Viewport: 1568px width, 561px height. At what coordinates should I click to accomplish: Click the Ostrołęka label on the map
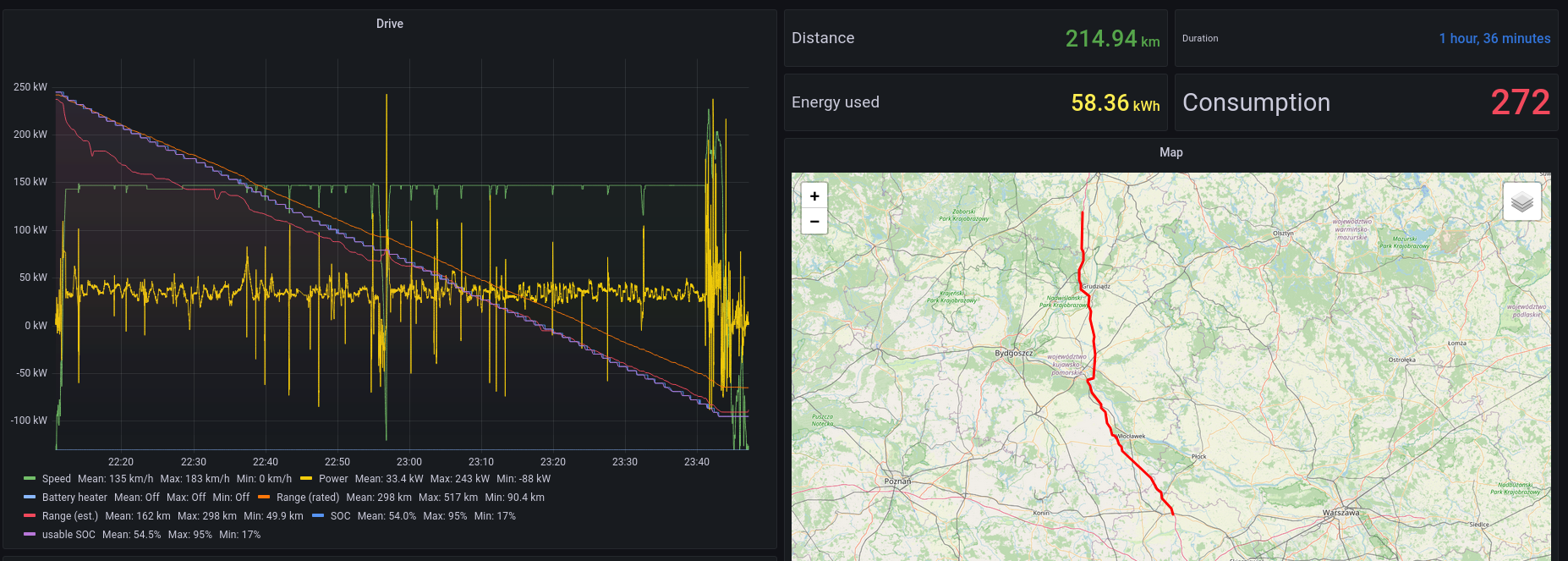(1402, 360)
